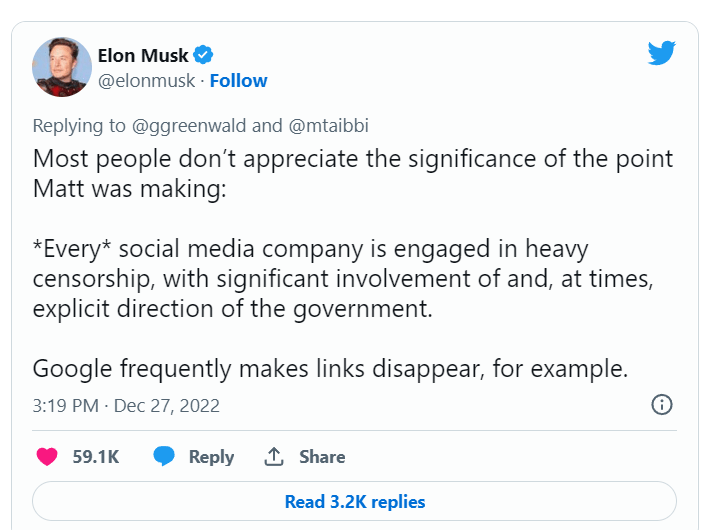Follow the @elonmusk account
721x530 pixels.
click(x=239, y=81)
